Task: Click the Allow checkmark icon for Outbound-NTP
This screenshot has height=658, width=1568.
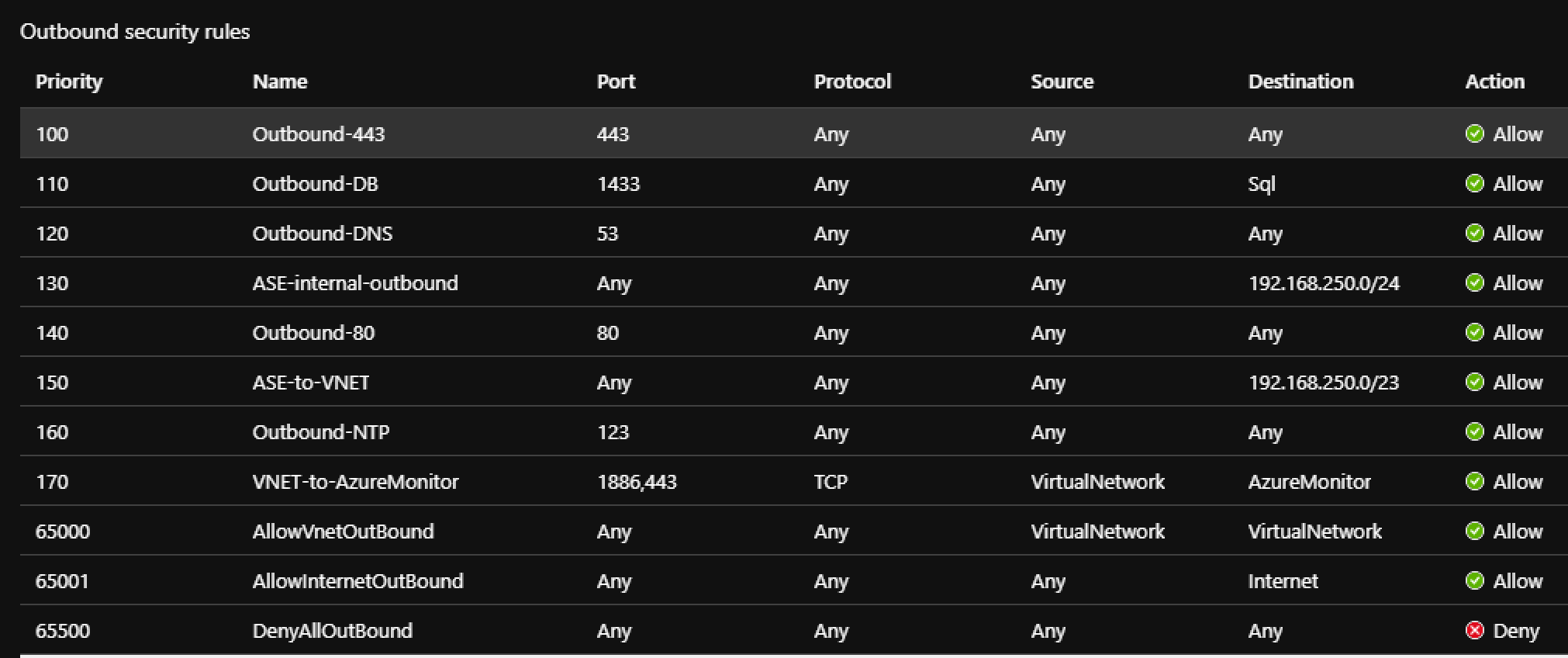Action: pos(1474,431)
